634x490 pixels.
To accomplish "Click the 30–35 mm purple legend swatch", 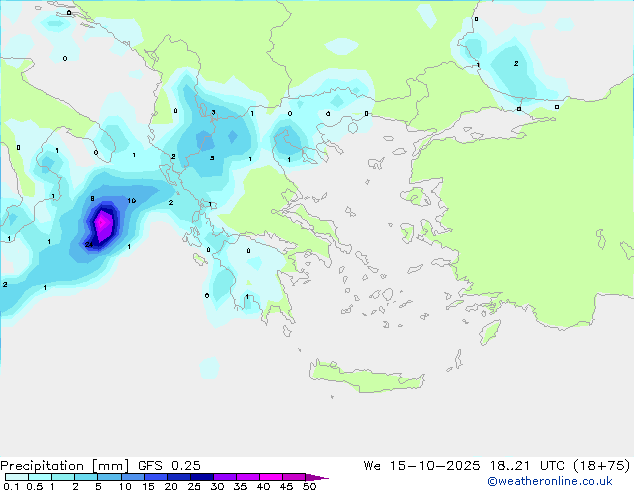I will click(225, 477).
